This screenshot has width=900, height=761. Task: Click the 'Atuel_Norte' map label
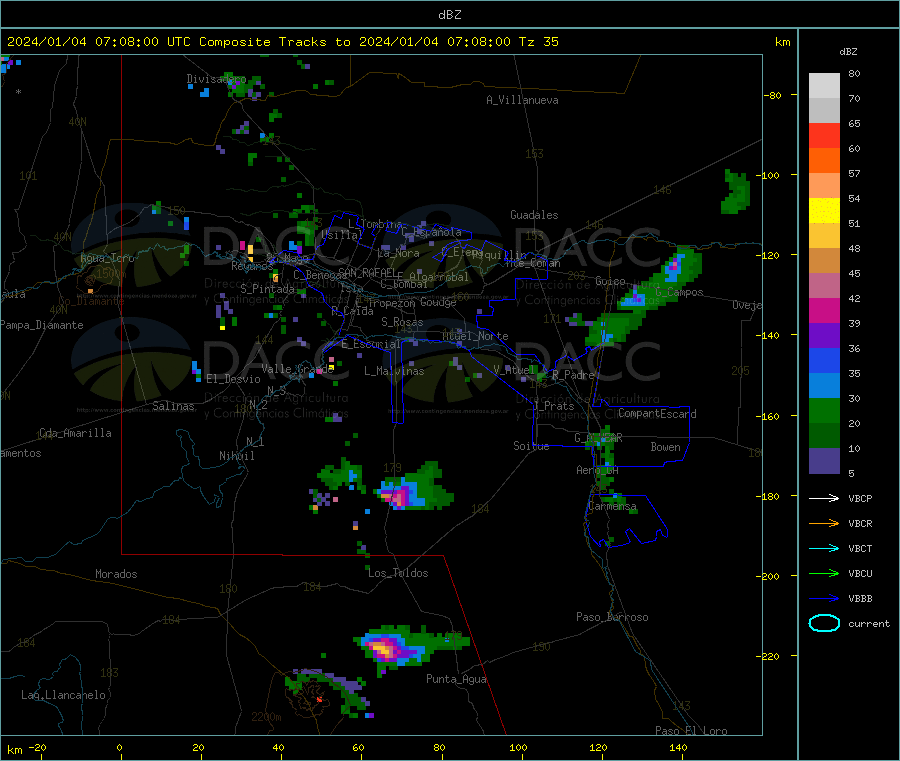[x=475, y=336]
